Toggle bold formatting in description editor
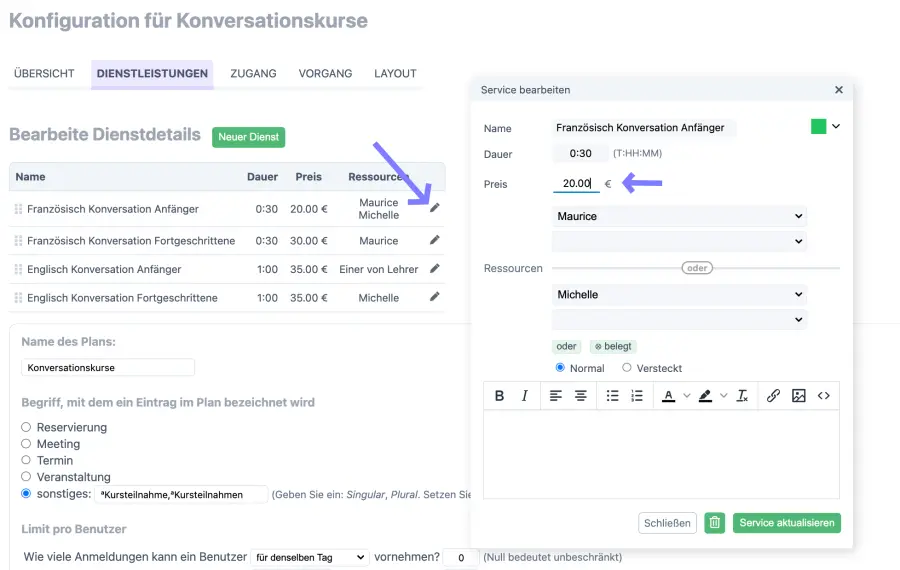900x570 pixels. 499,395
